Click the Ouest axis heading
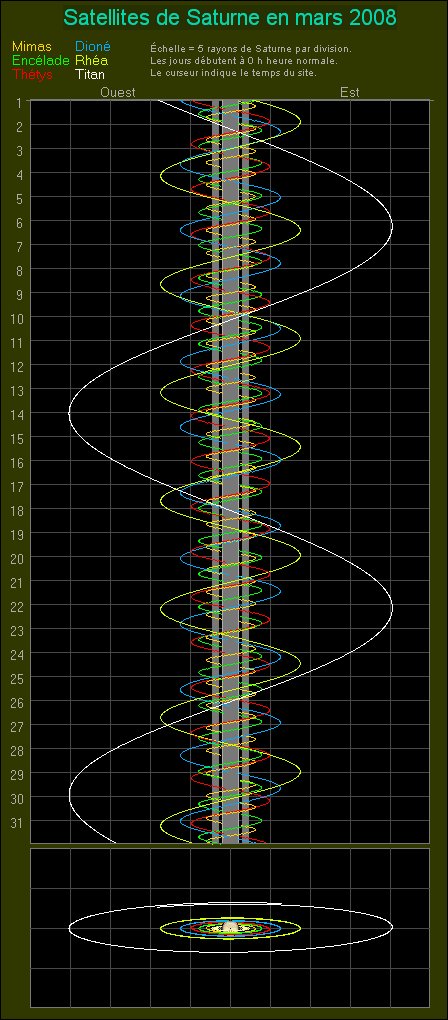The height and width of the screenshot is (1020, 448). click(118, 92)
